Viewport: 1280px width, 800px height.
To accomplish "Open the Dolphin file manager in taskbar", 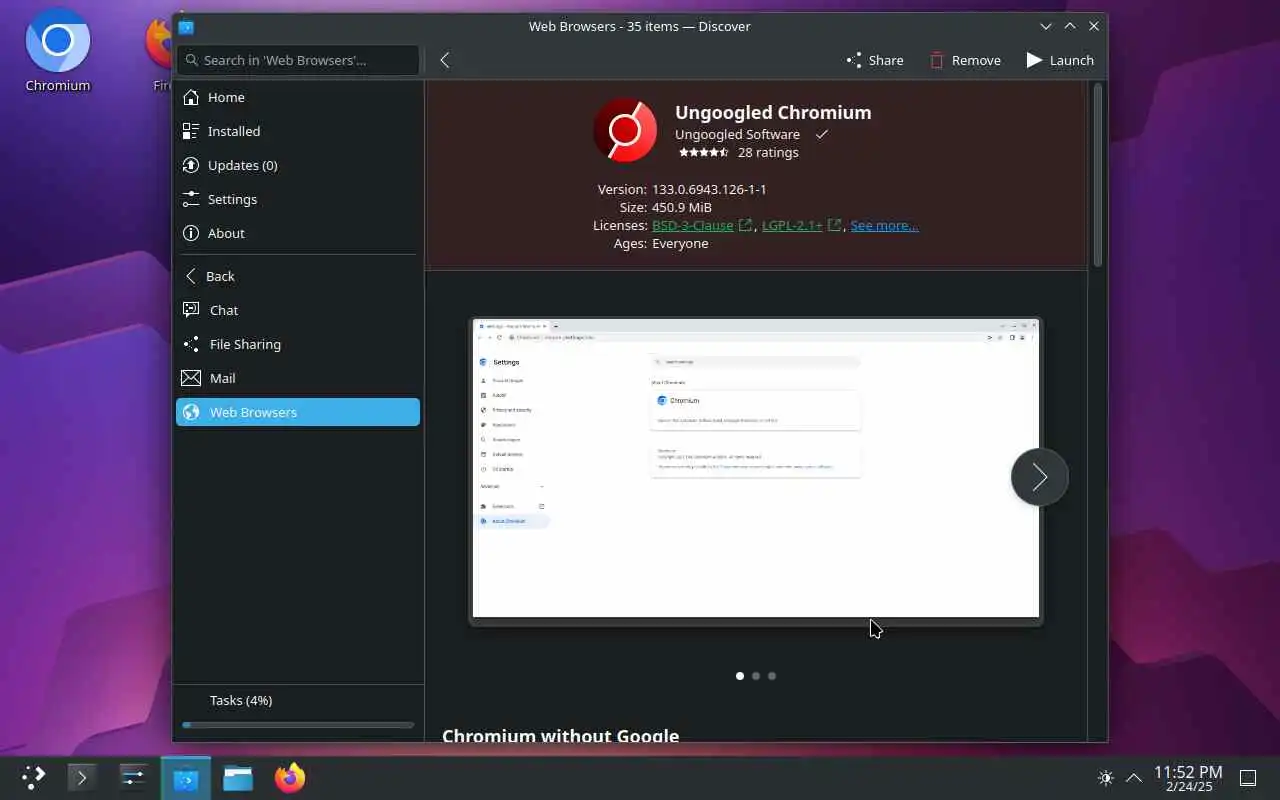I will point(238,777).
